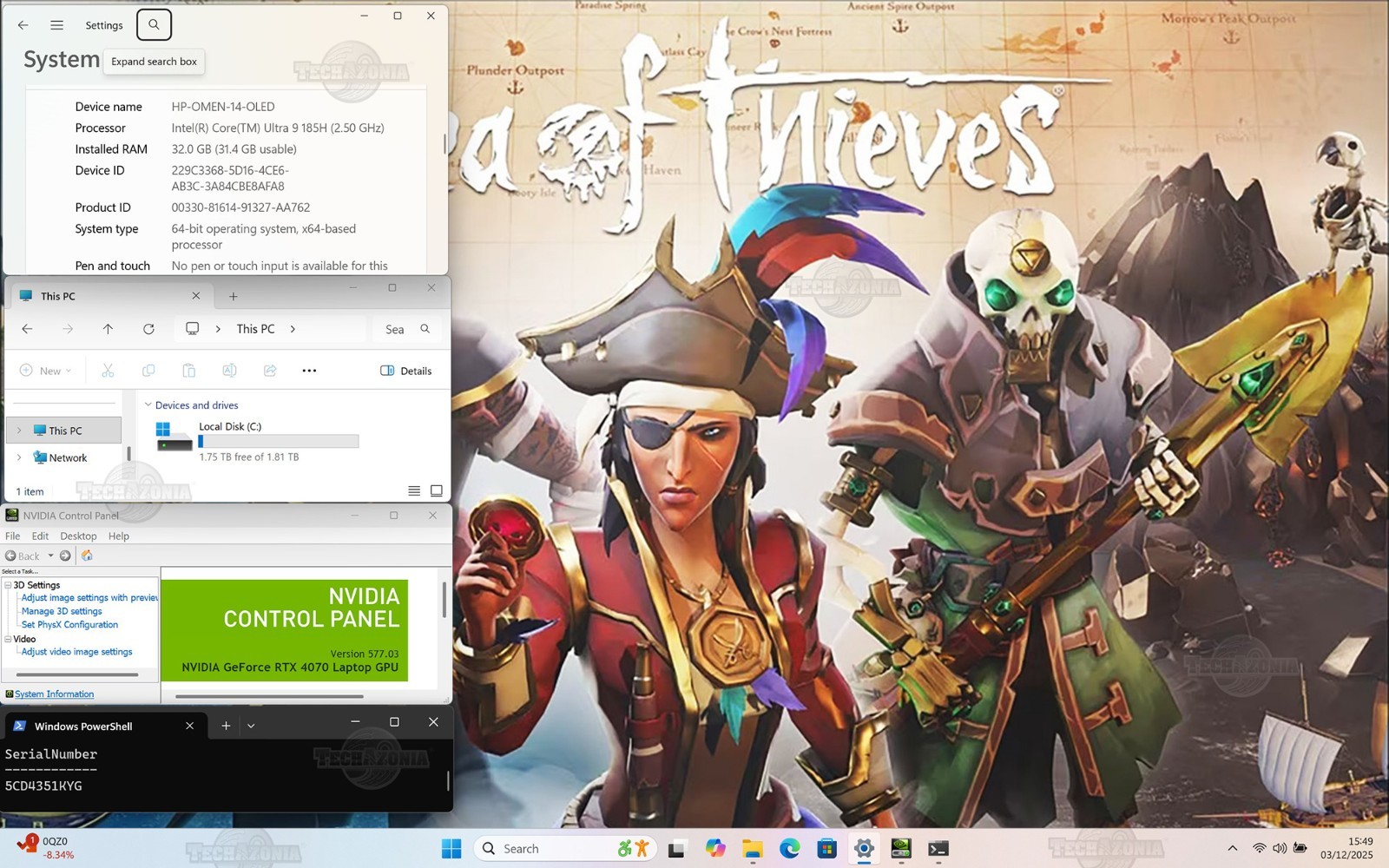Go to NVIDIA Control Panel home page

87,556
